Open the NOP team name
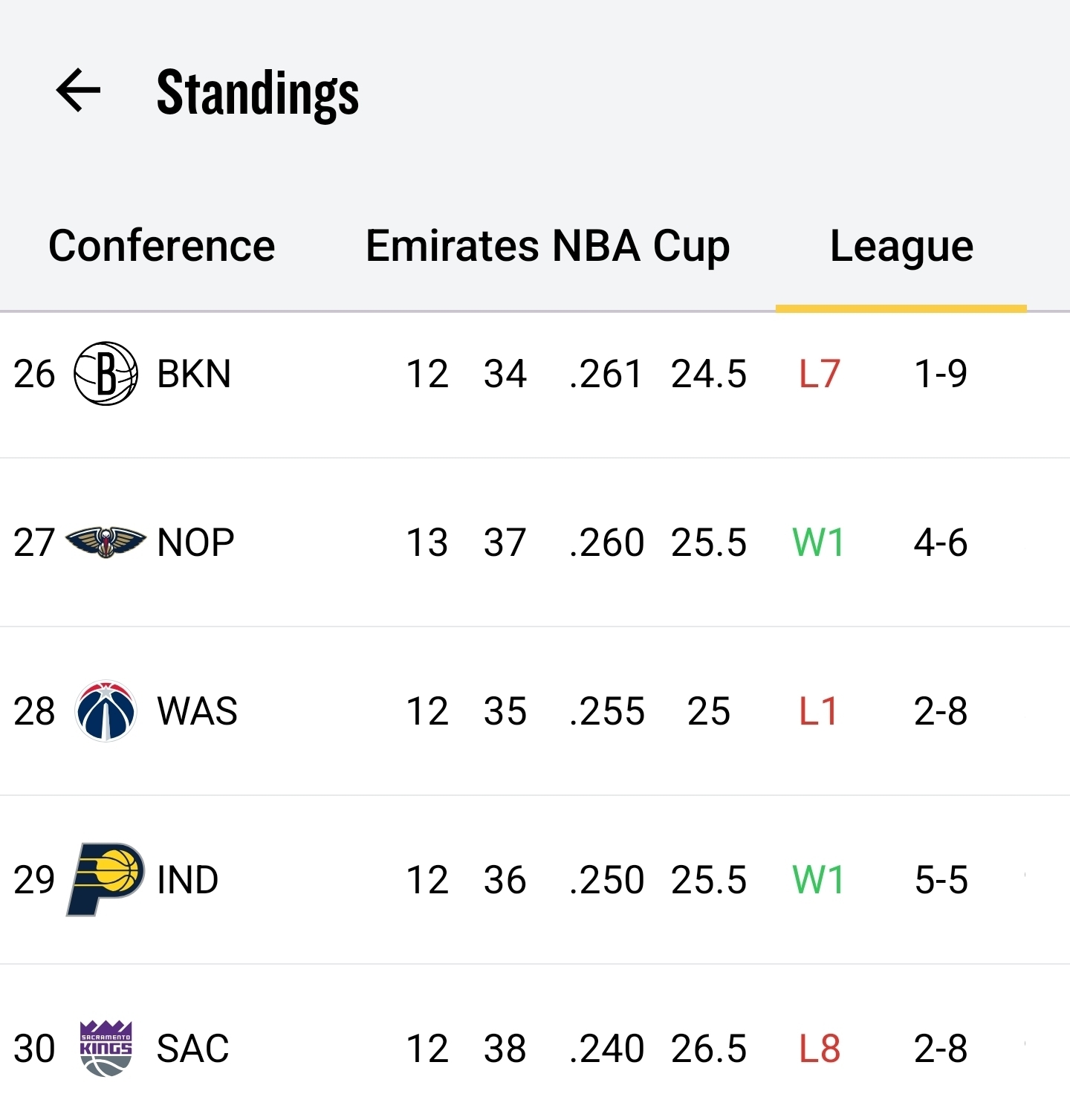 click(195, 543)
